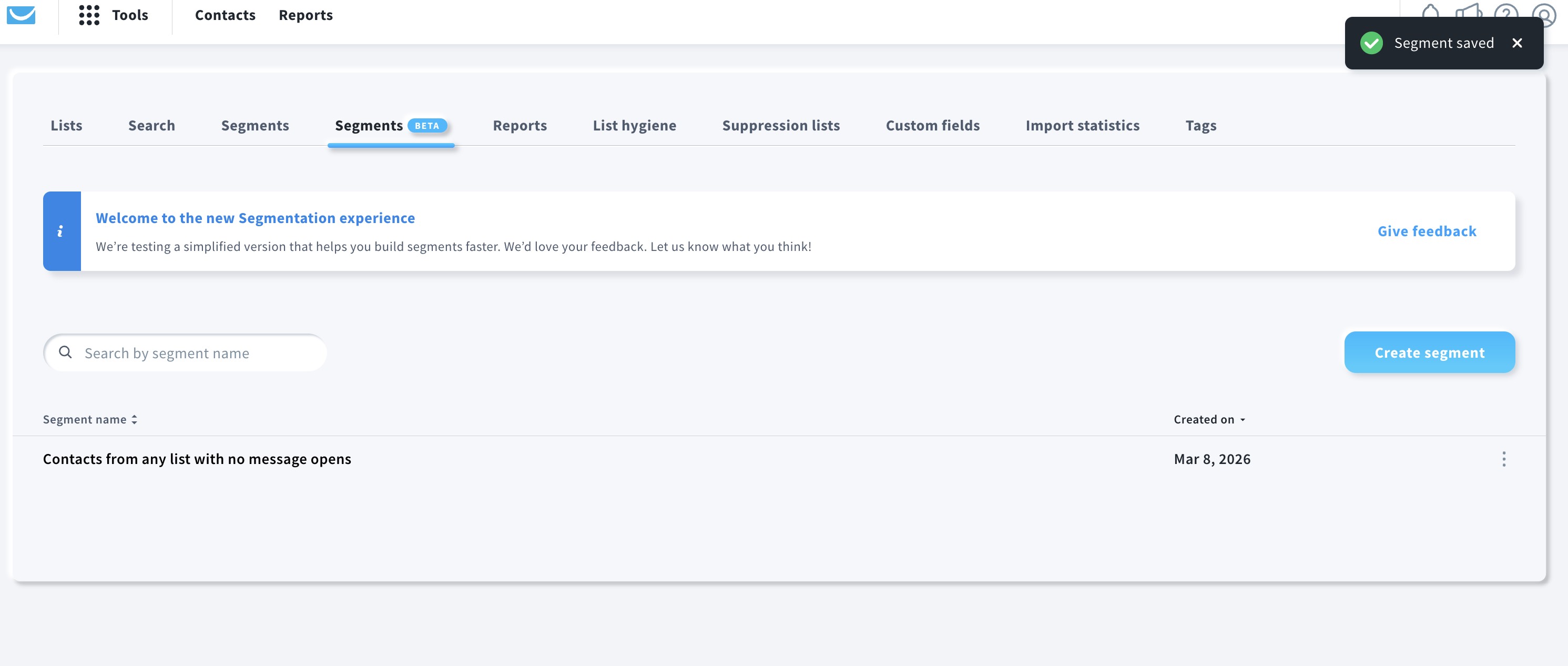Open the Reports menu in top bar

pos(306,15)
